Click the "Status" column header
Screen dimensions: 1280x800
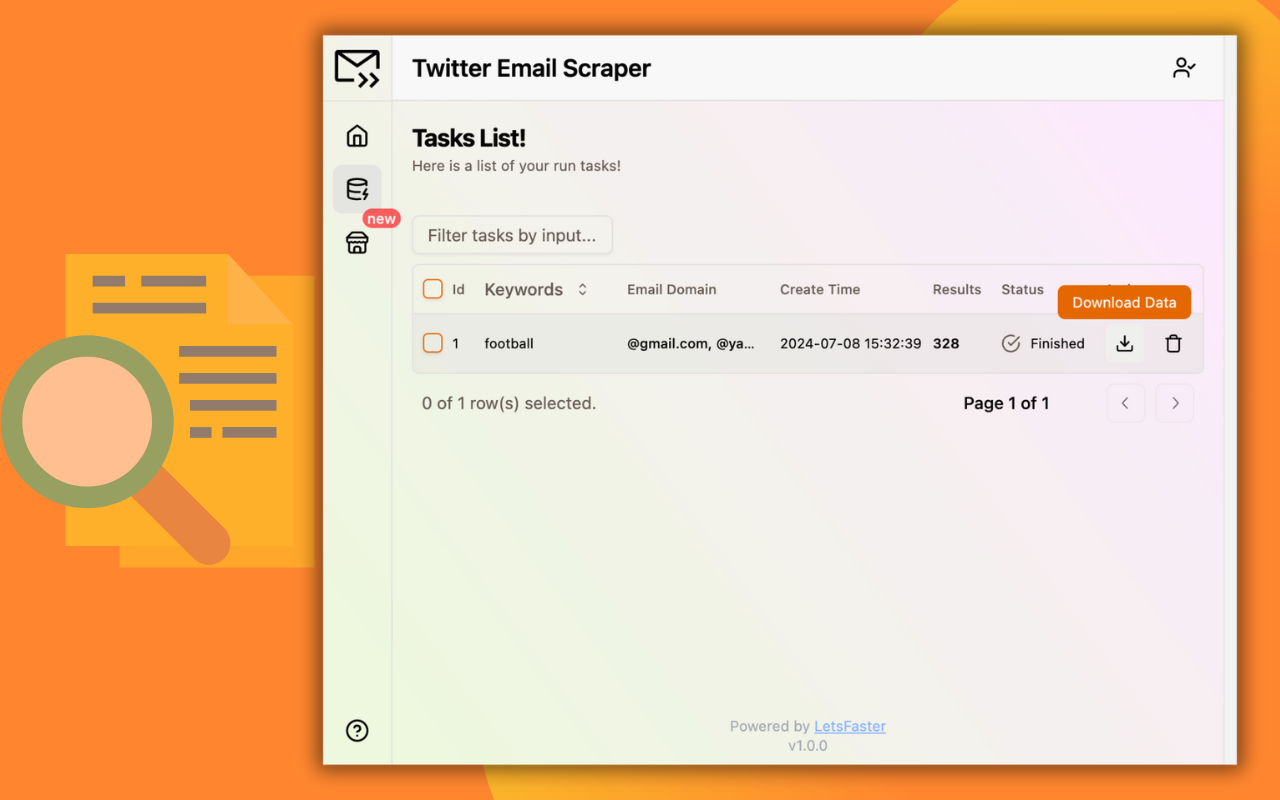1022,289
